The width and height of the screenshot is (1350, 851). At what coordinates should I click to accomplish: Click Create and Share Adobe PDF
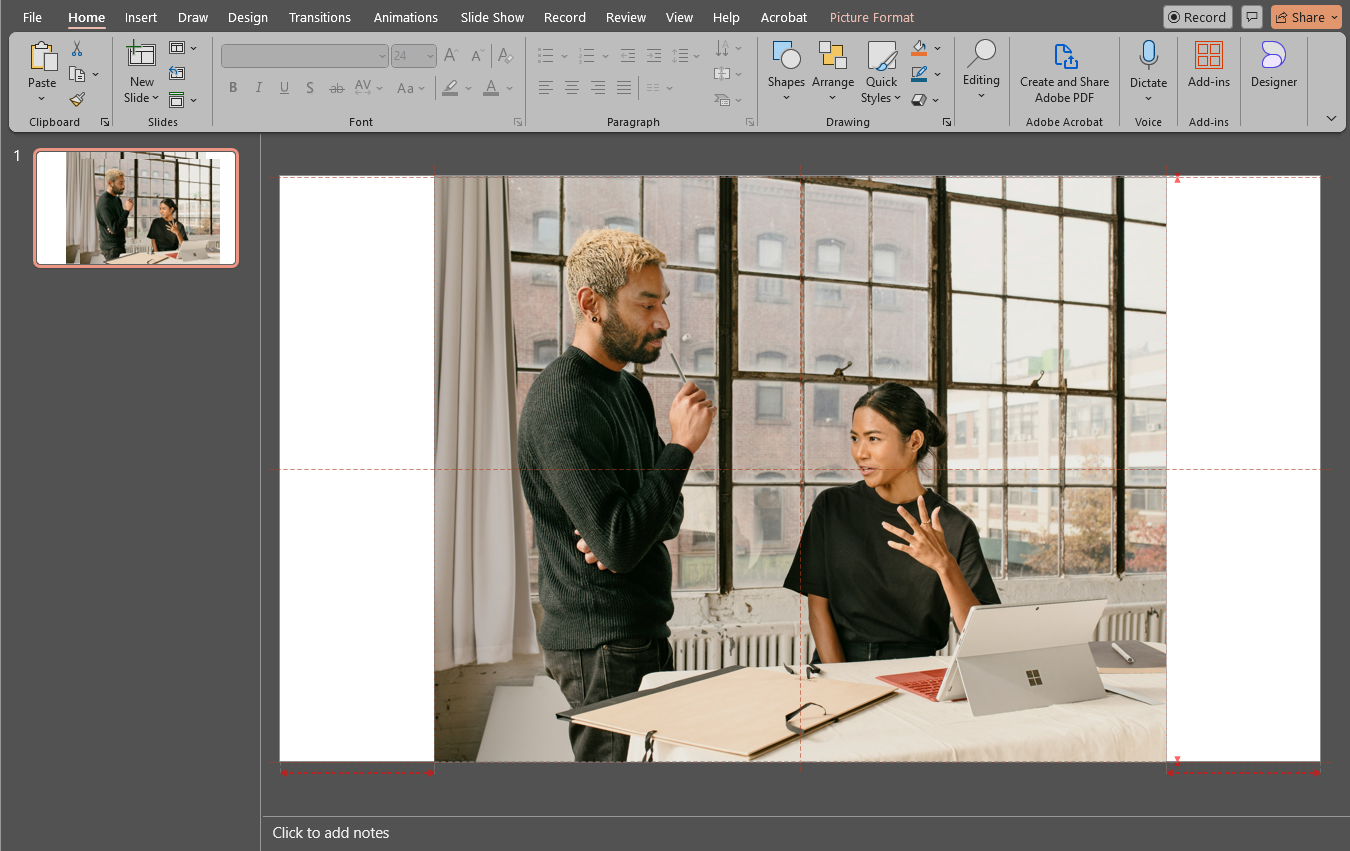(1064, 72)
